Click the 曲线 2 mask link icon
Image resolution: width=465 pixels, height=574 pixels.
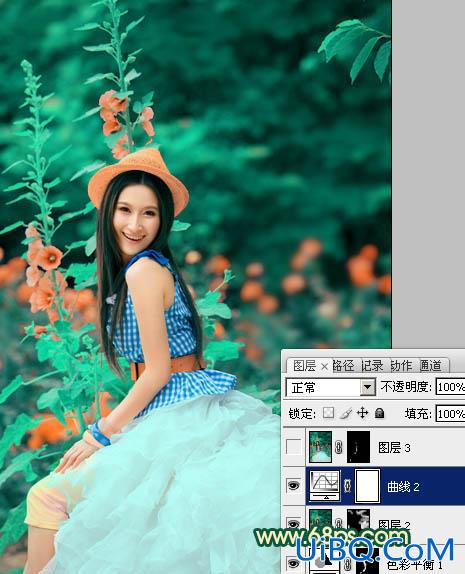(347, 486)
